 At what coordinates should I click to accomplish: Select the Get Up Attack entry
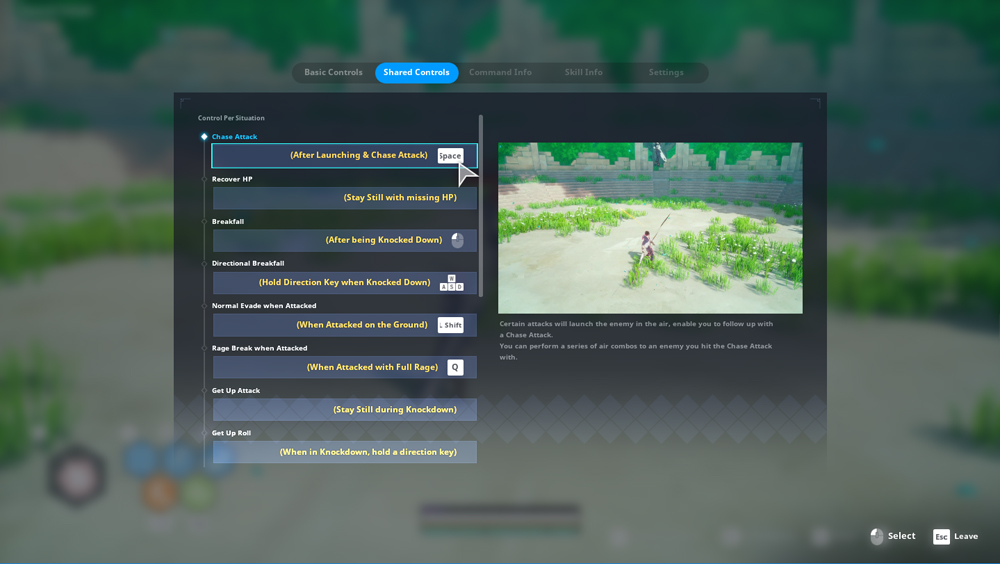pyautogui.click(x=344, y=410)
